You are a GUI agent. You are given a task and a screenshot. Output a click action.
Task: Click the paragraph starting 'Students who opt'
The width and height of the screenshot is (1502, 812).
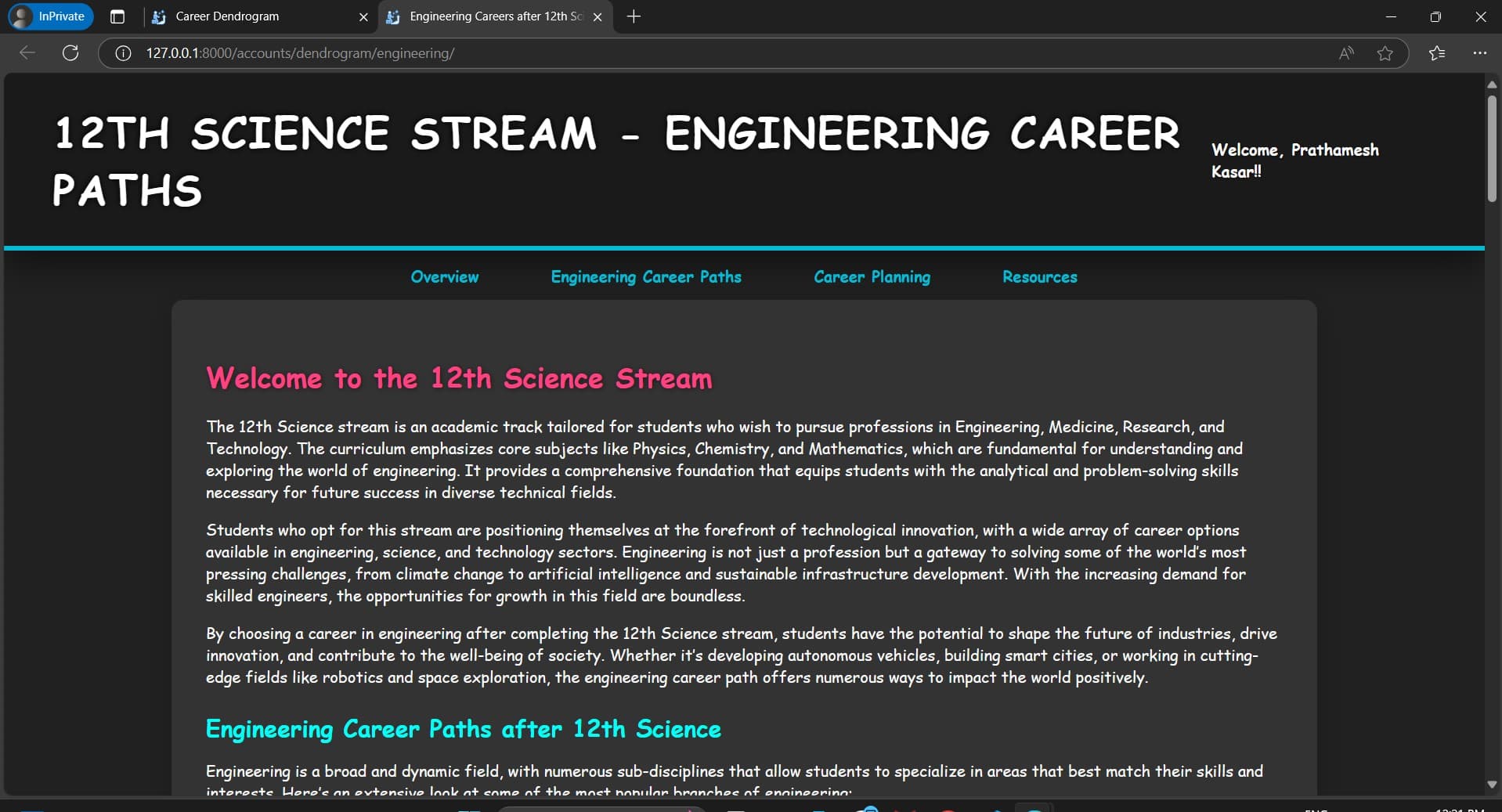(x=726, y=563)
